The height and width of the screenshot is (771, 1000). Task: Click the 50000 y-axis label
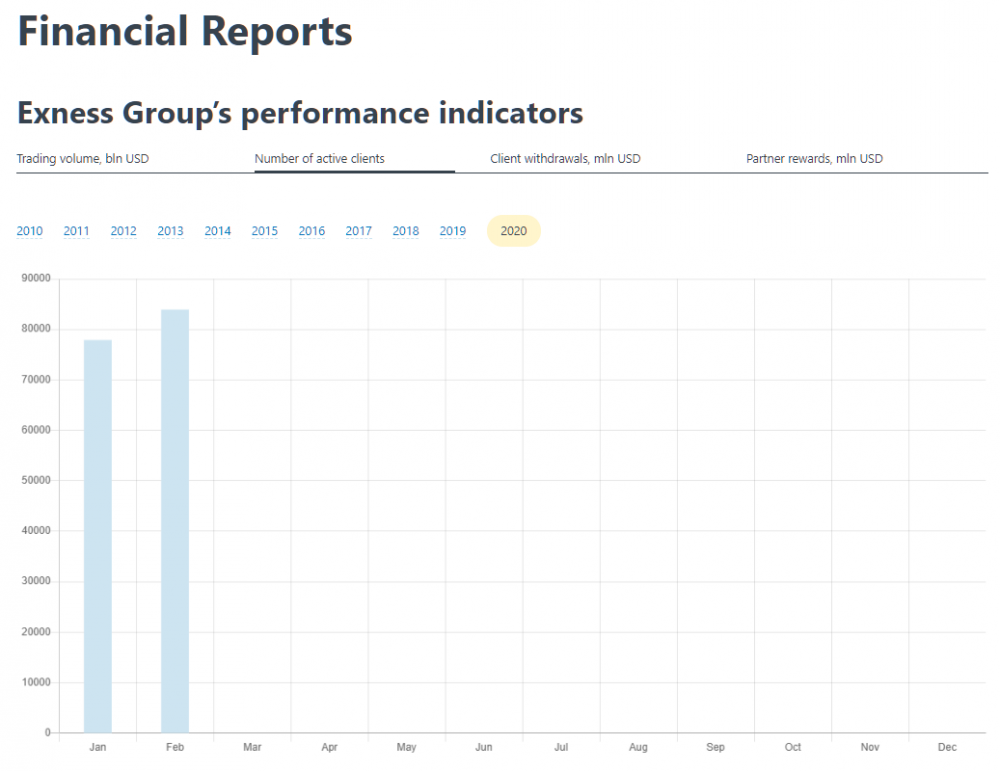pyautogui.click(x=36, y=480)
